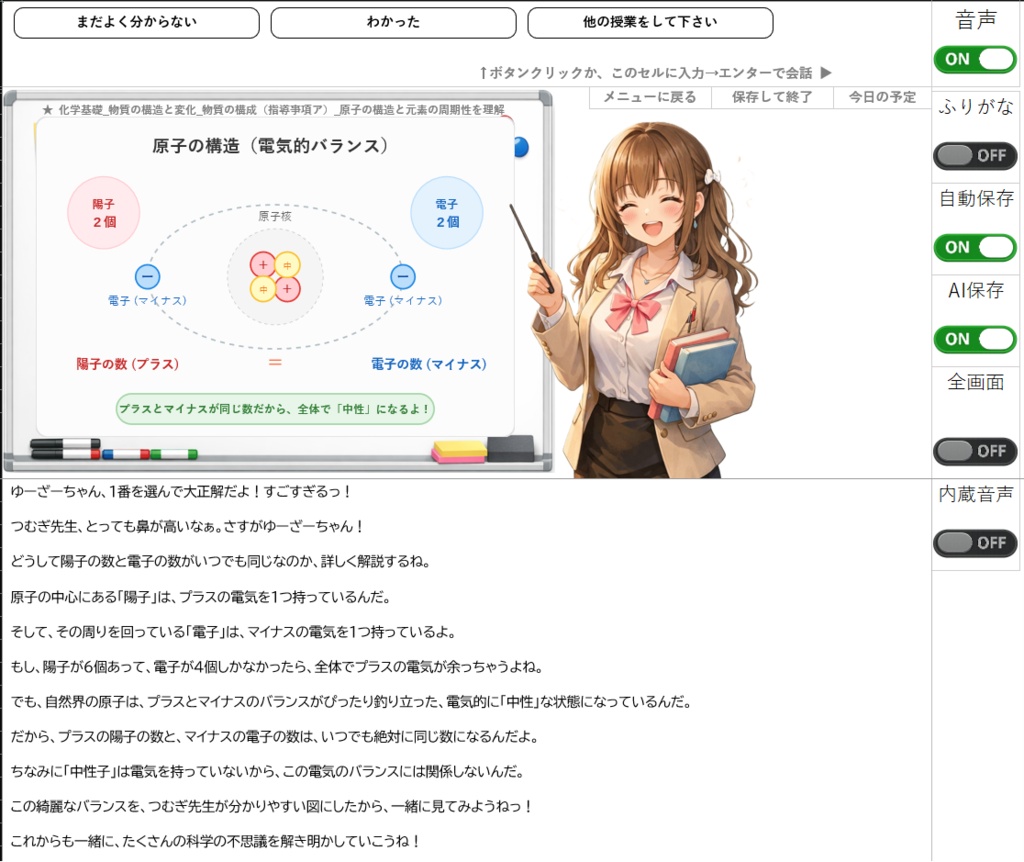Click the line これからも一緒に、たくさんの科学の不思議

[215, 842]
